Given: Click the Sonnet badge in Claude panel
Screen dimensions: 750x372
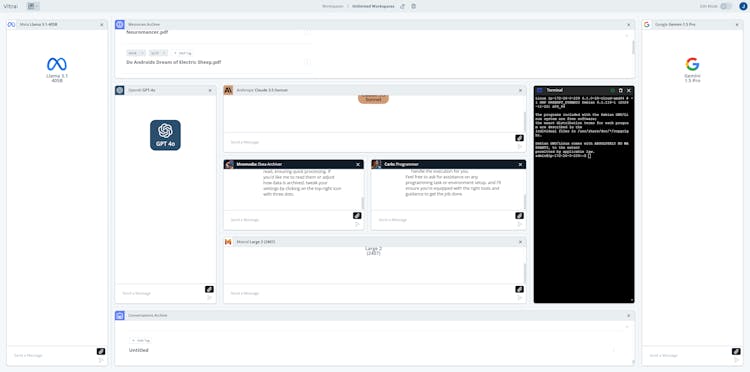Looking at the screenshot, I should click(373, 99).
